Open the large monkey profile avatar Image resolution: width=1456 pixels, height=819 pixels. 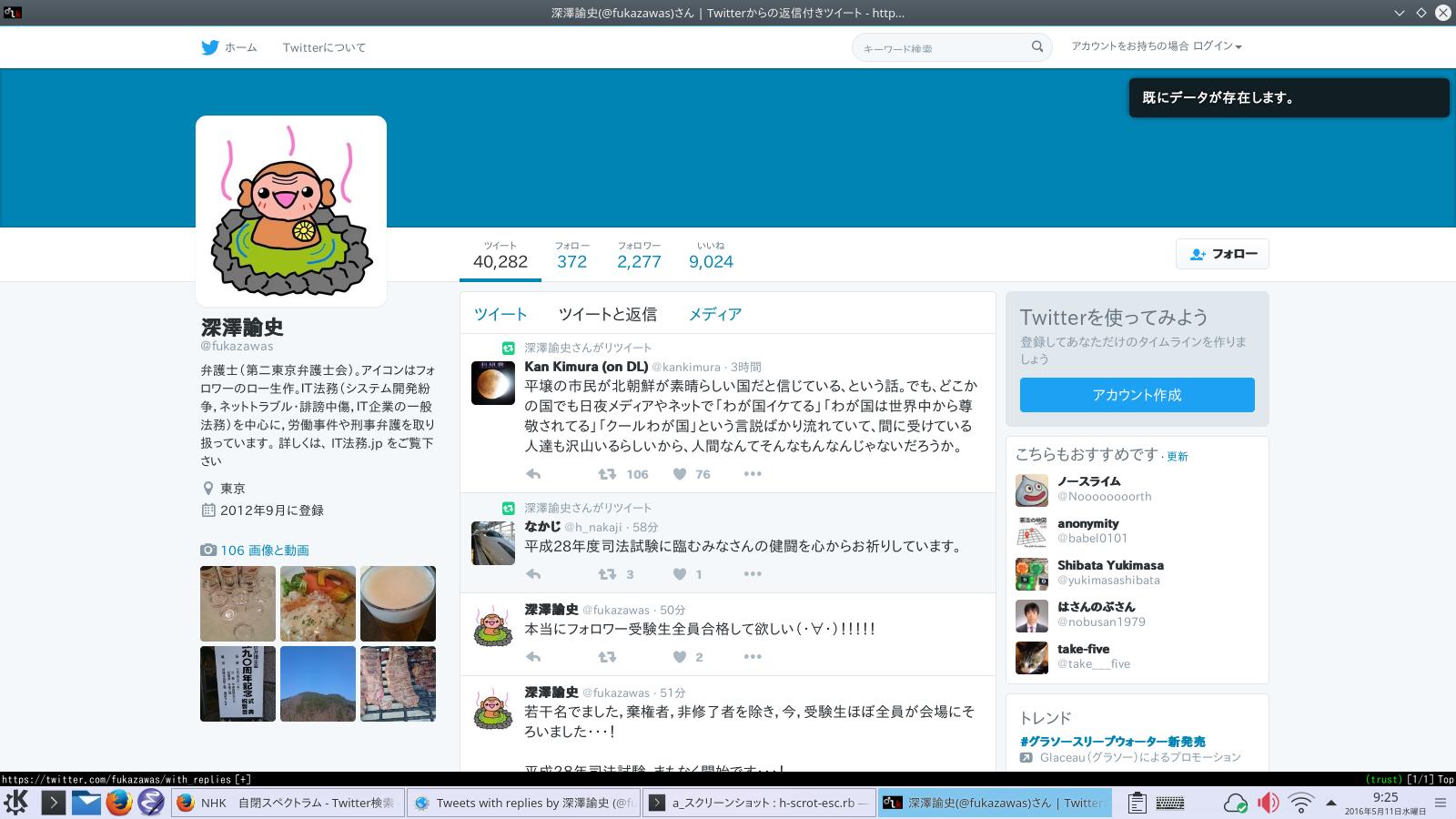(x=291, y=211)
